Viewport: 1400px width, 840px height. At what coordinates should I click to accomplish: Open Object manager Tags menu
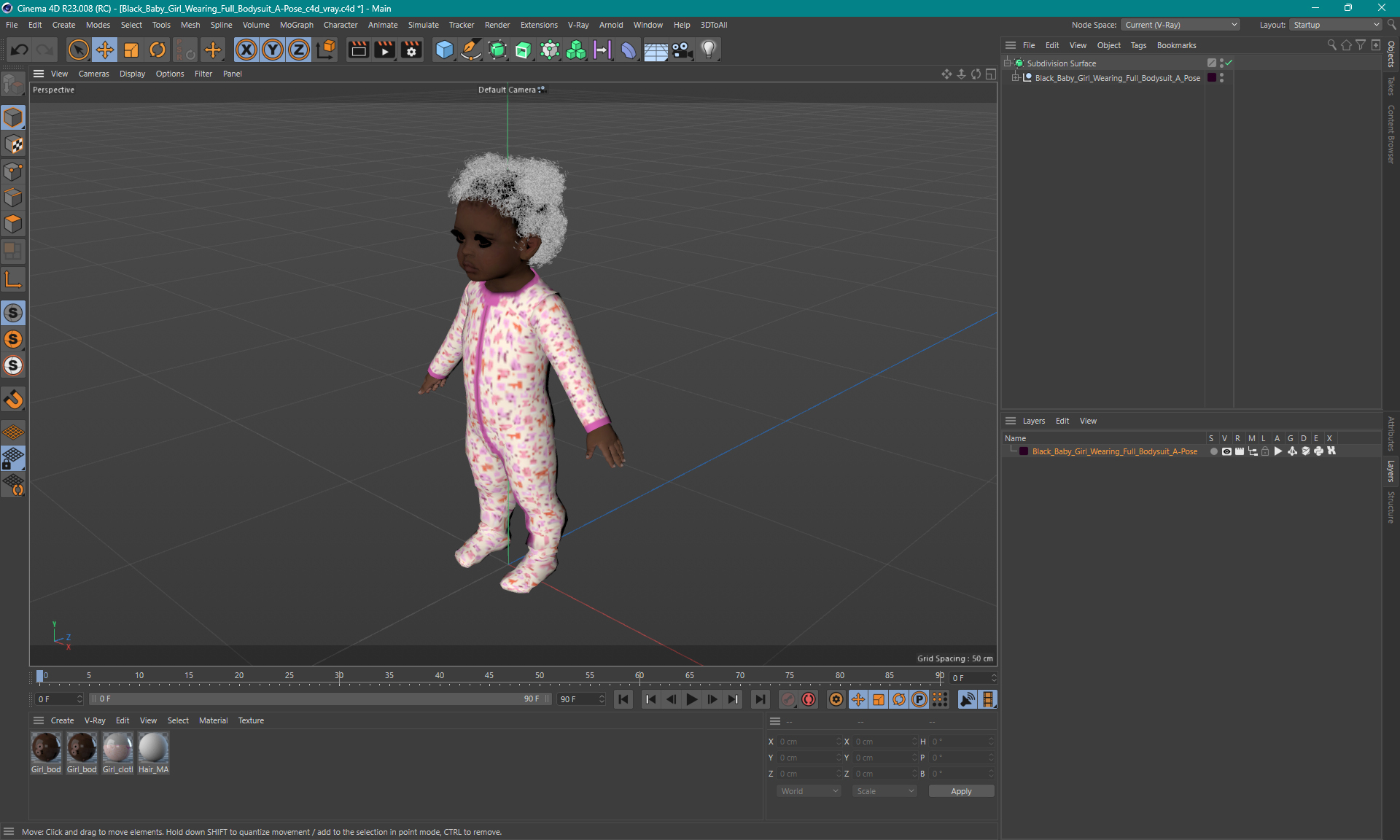(1138, 45)
